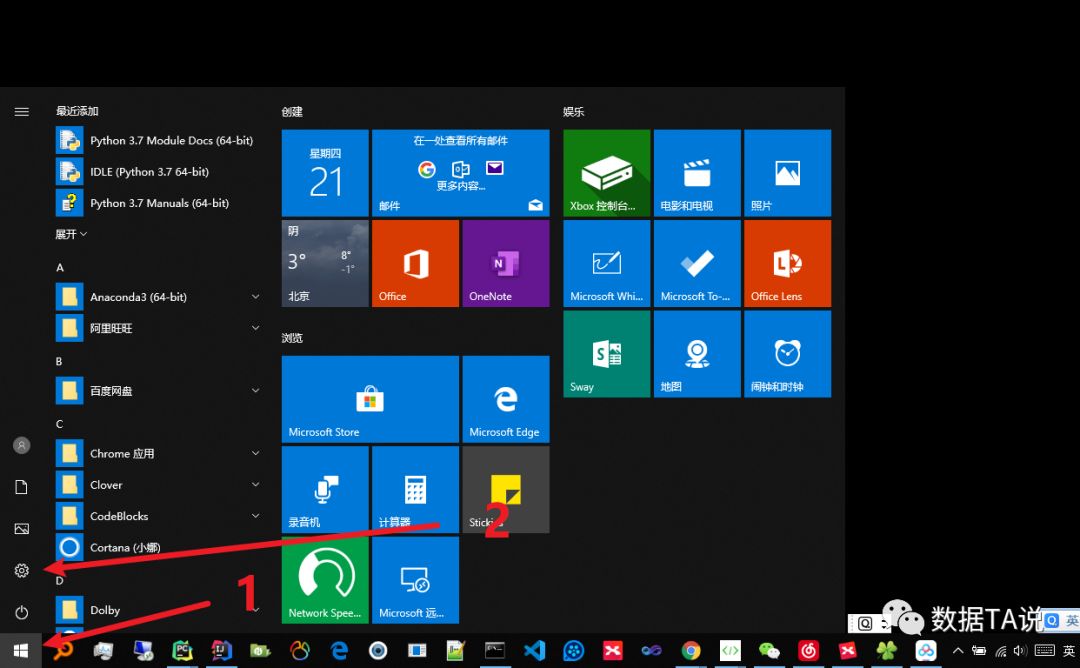The height and width of the screenshot is (668, 1080).
Task: Open the Voice Recorder tile
Action: tap(325, 489)
